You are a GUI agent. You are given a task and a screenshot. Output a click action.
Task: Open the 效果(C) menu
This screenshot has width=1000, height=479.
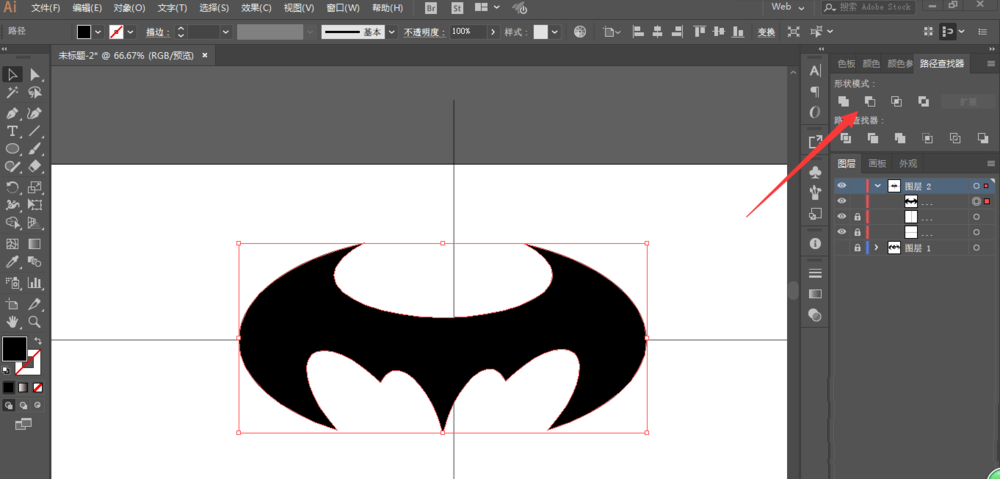(256, 8)
